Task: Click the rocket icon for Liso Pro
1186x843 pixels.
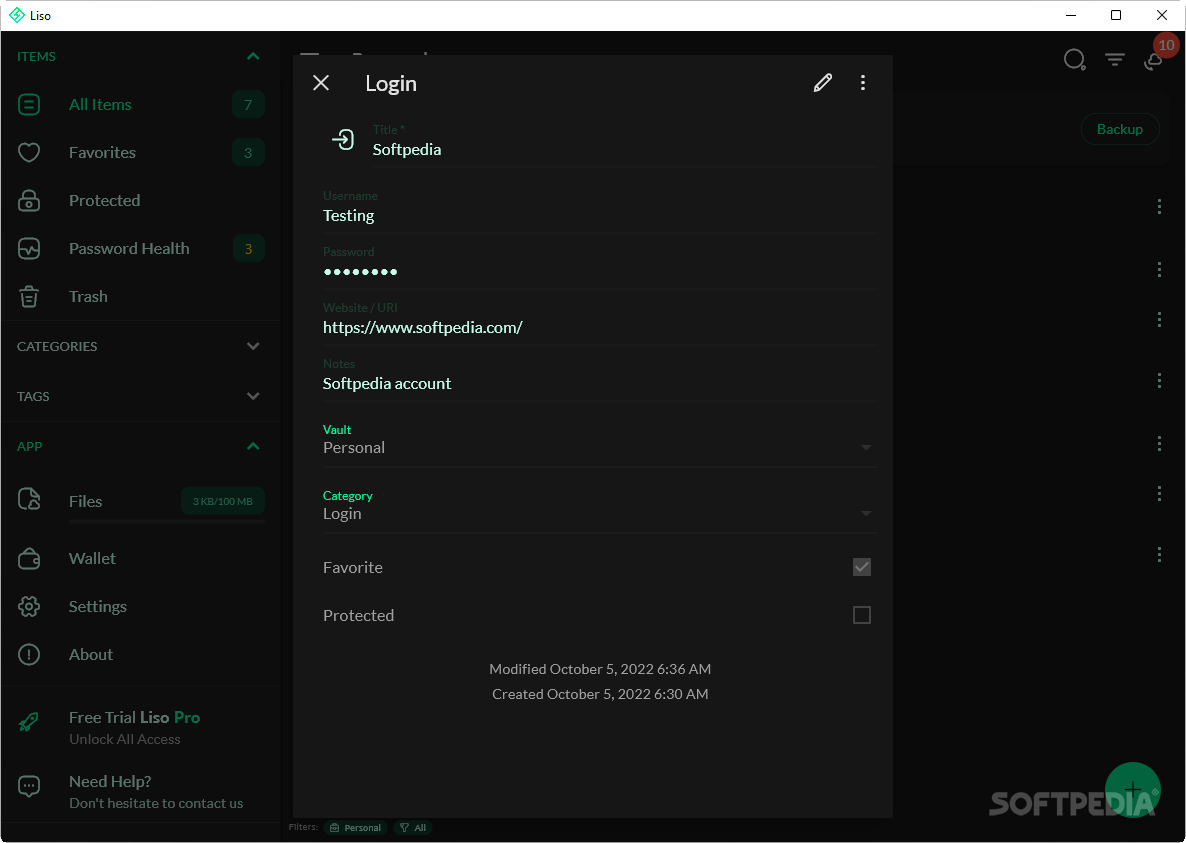Action: 29,722
